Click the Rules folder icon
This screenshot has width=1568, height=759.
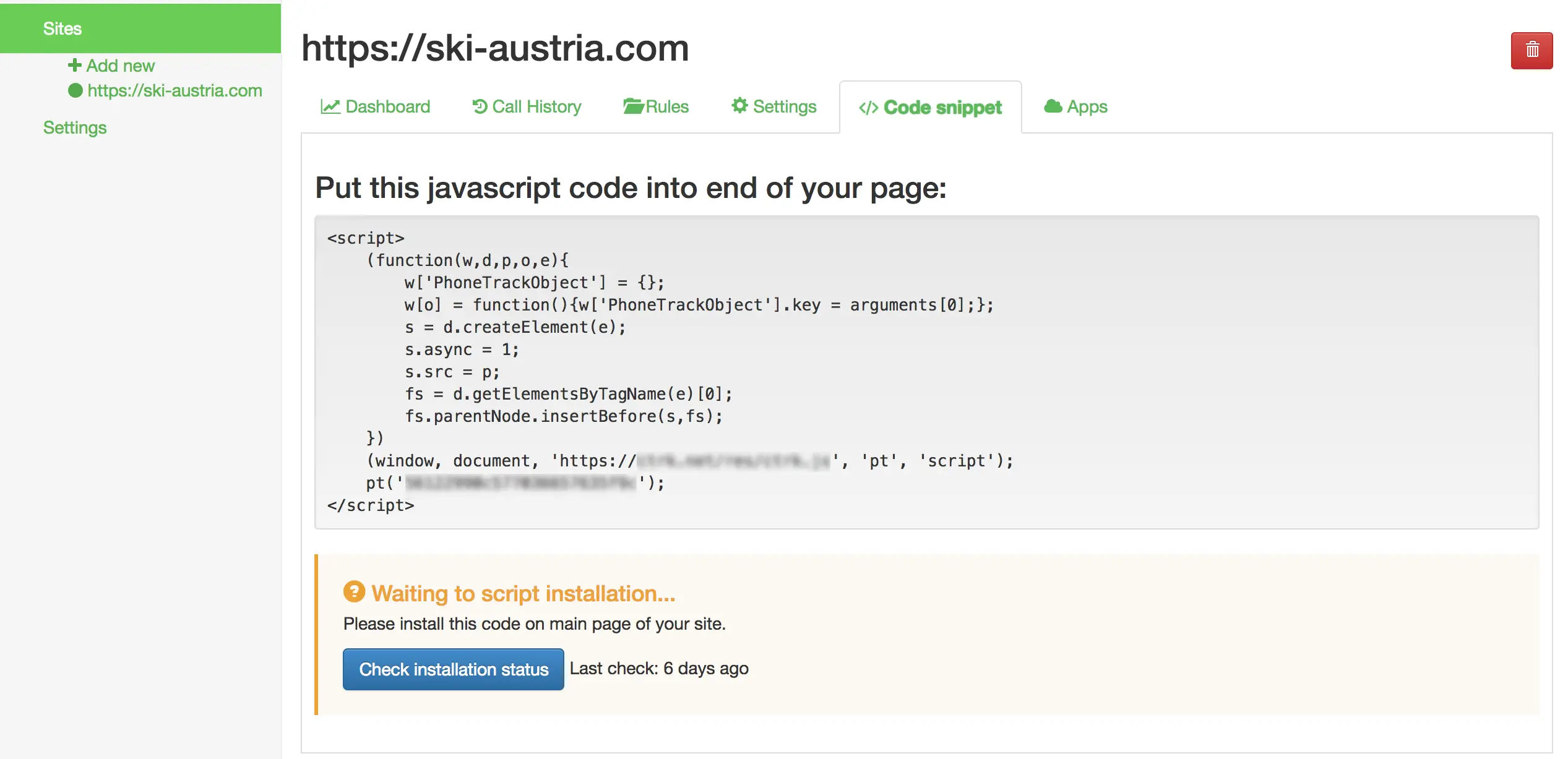point(634,106)
